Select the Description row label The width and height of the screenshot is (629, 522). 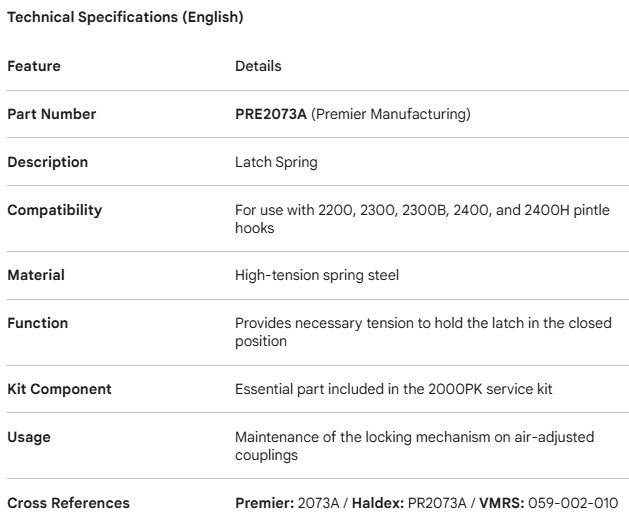pos(48,162)
